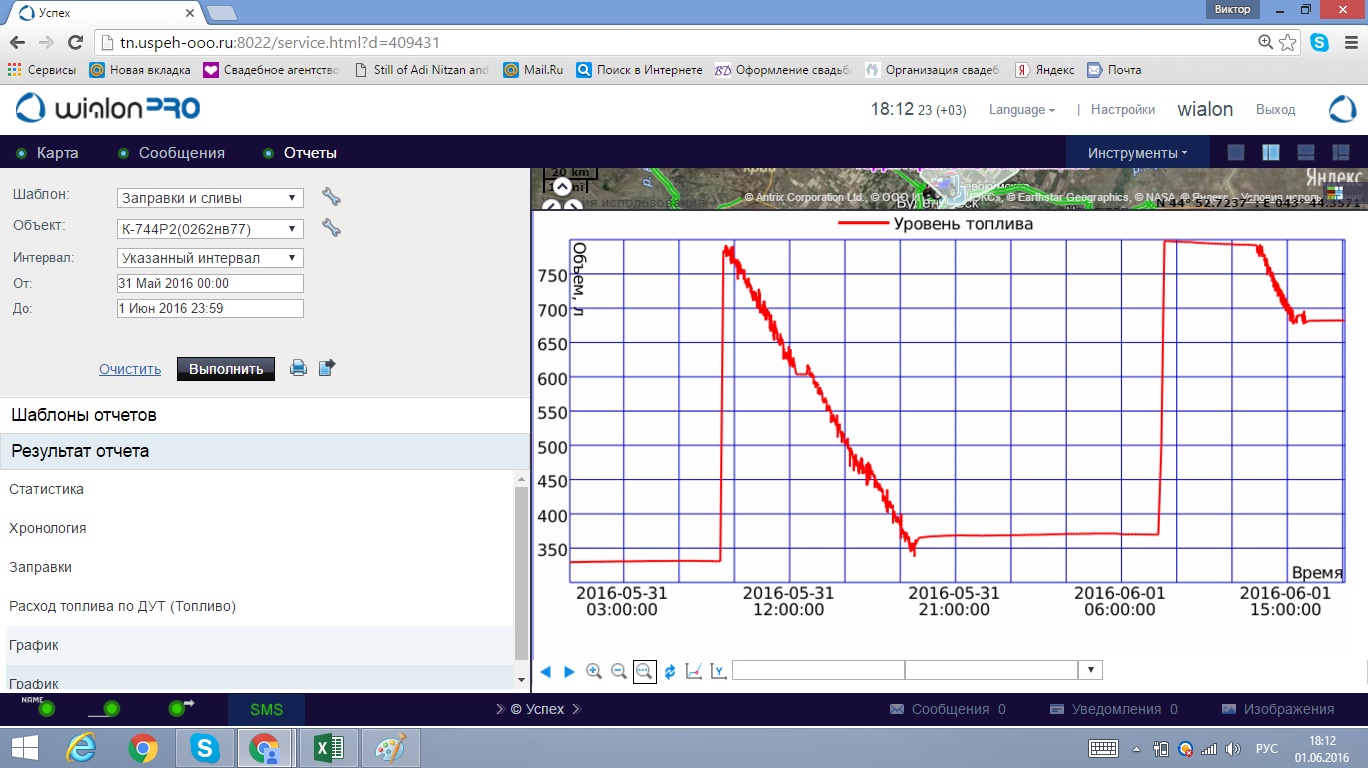Screen dimensions: 1368x768
Task: Toggle the NAME indicator in bottom bar
Action: (46, 709)
